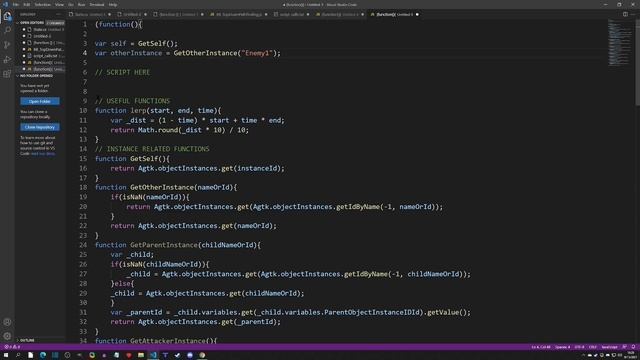
Task: Open the Help menu
Action: pos(113,4)
